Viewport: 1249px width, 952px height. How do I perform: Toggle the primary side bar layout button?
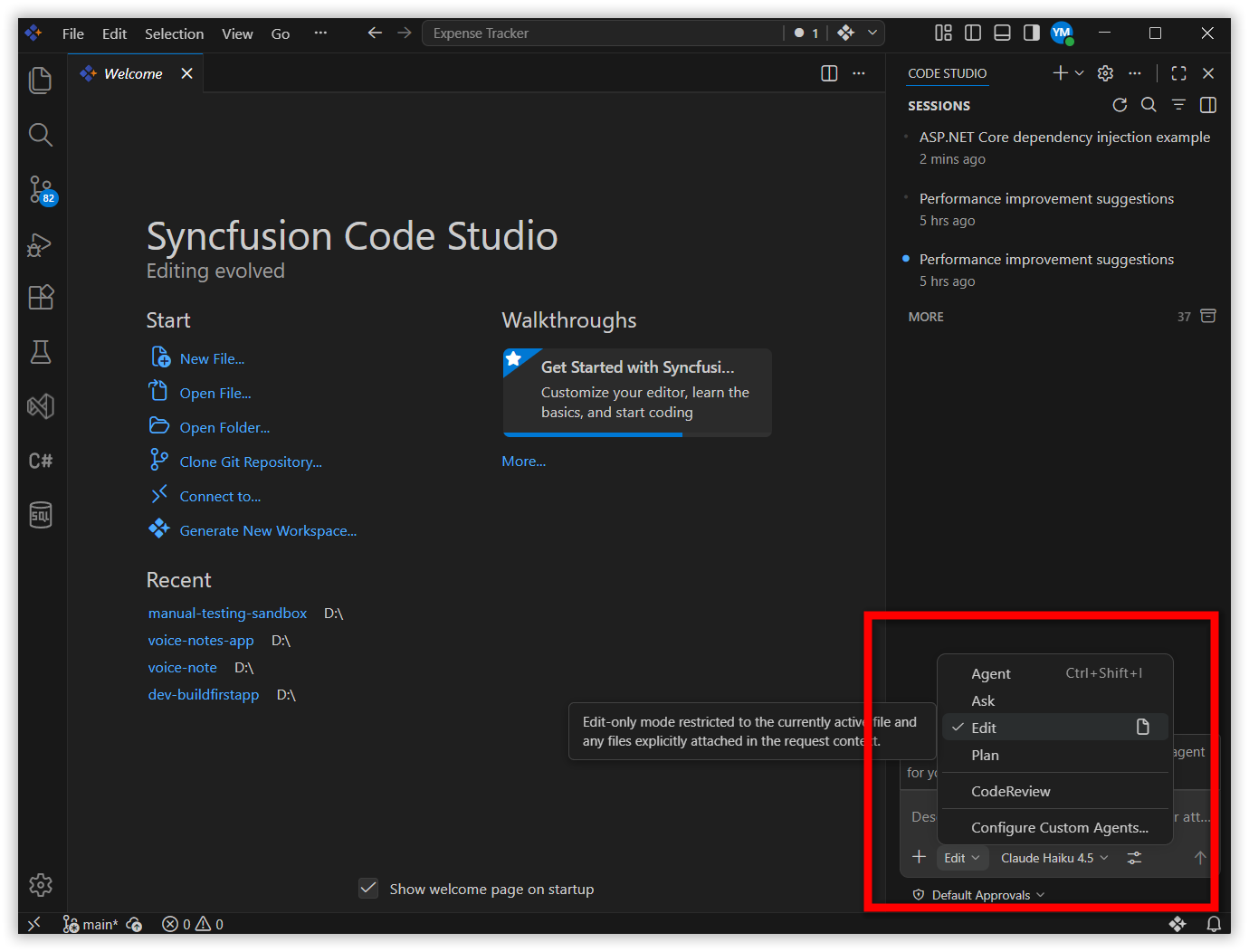(973, 33)
